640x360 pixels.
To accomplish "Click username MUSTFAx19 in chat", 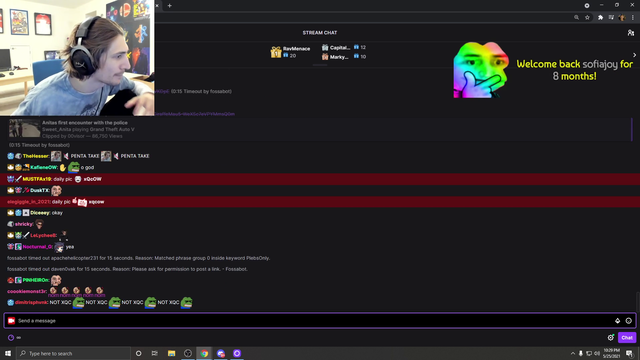I will [37, 179].
